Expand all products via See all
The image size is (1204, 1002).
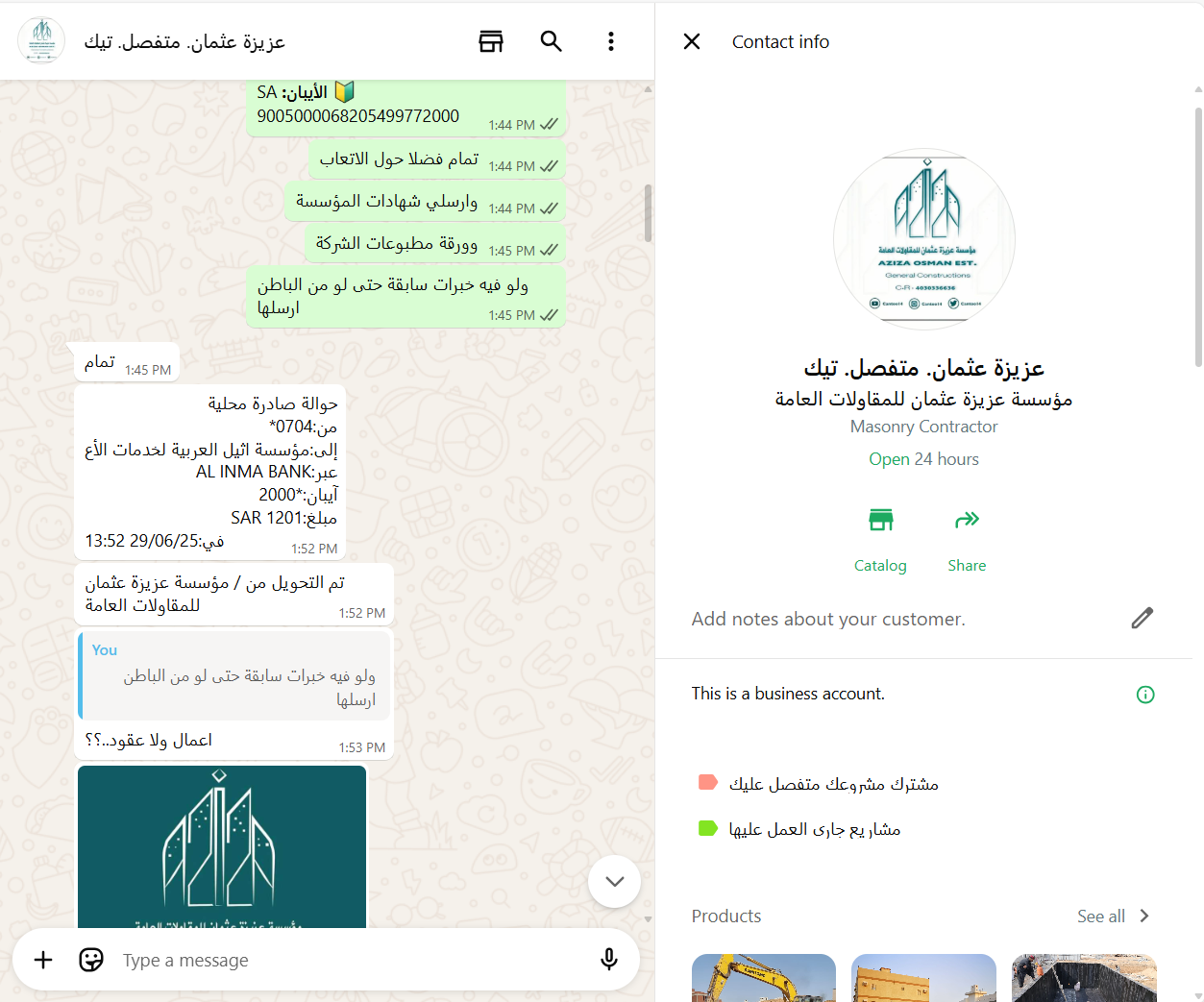1113,916
